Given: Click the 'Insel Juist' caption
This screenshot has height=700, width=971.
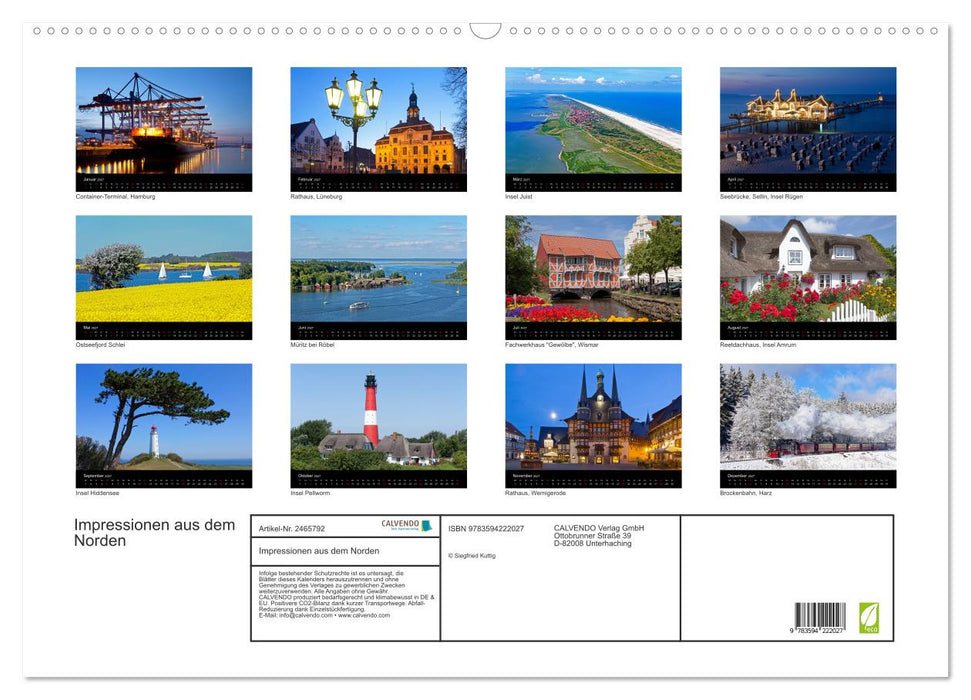Looking at the screenshot, I should pyautogui.click(x=518, y=196).
